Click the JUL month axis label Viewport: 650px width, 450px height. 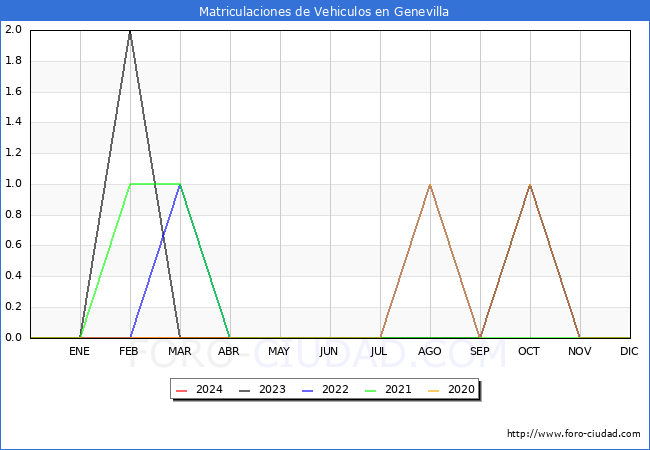(x=379, y=351)
